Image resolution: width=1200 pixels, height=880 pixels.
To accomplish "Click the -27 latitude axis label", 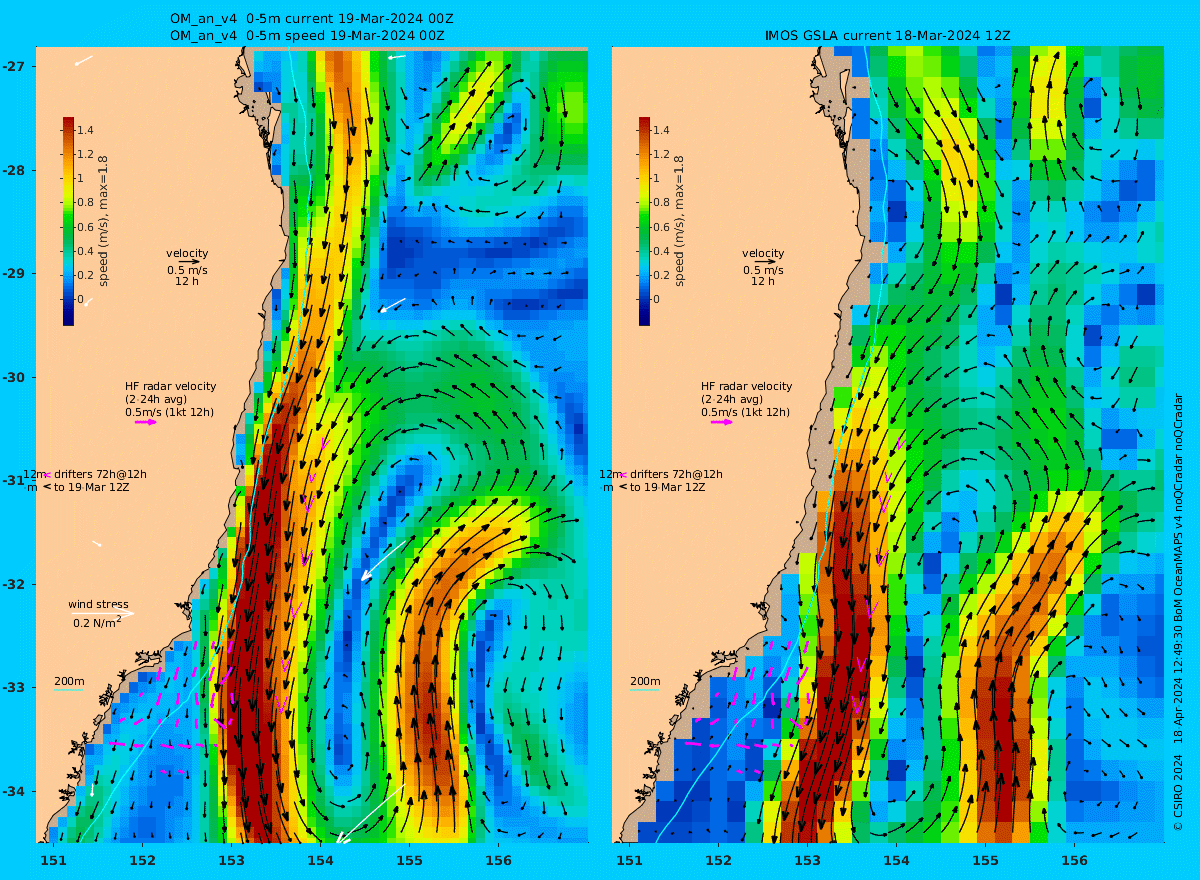I will pos(14,66).
